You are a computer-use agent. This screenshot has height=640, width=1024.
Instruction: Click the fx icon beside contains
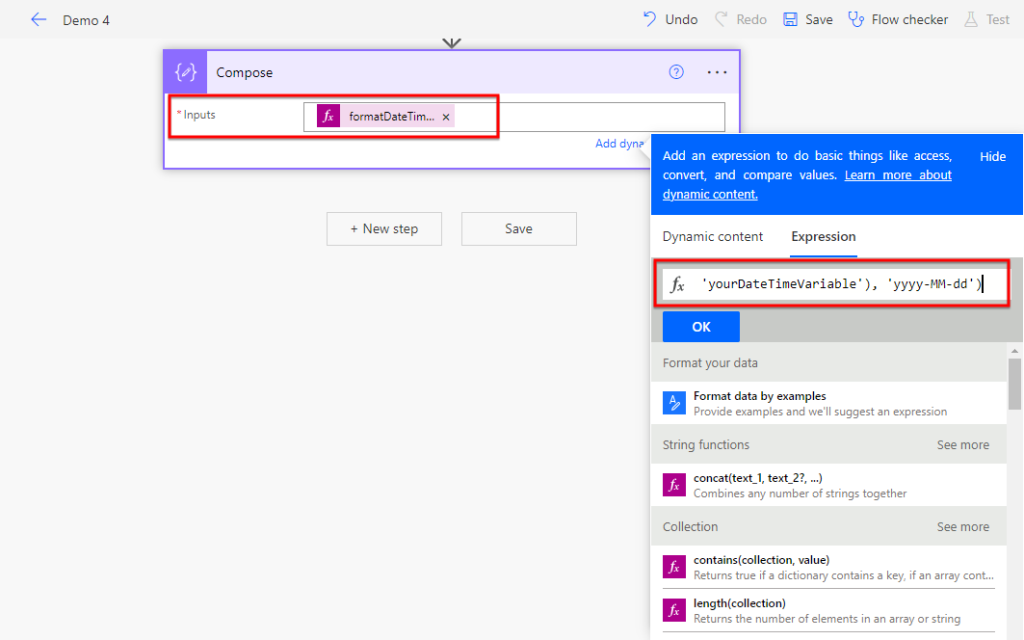(674, 567)
